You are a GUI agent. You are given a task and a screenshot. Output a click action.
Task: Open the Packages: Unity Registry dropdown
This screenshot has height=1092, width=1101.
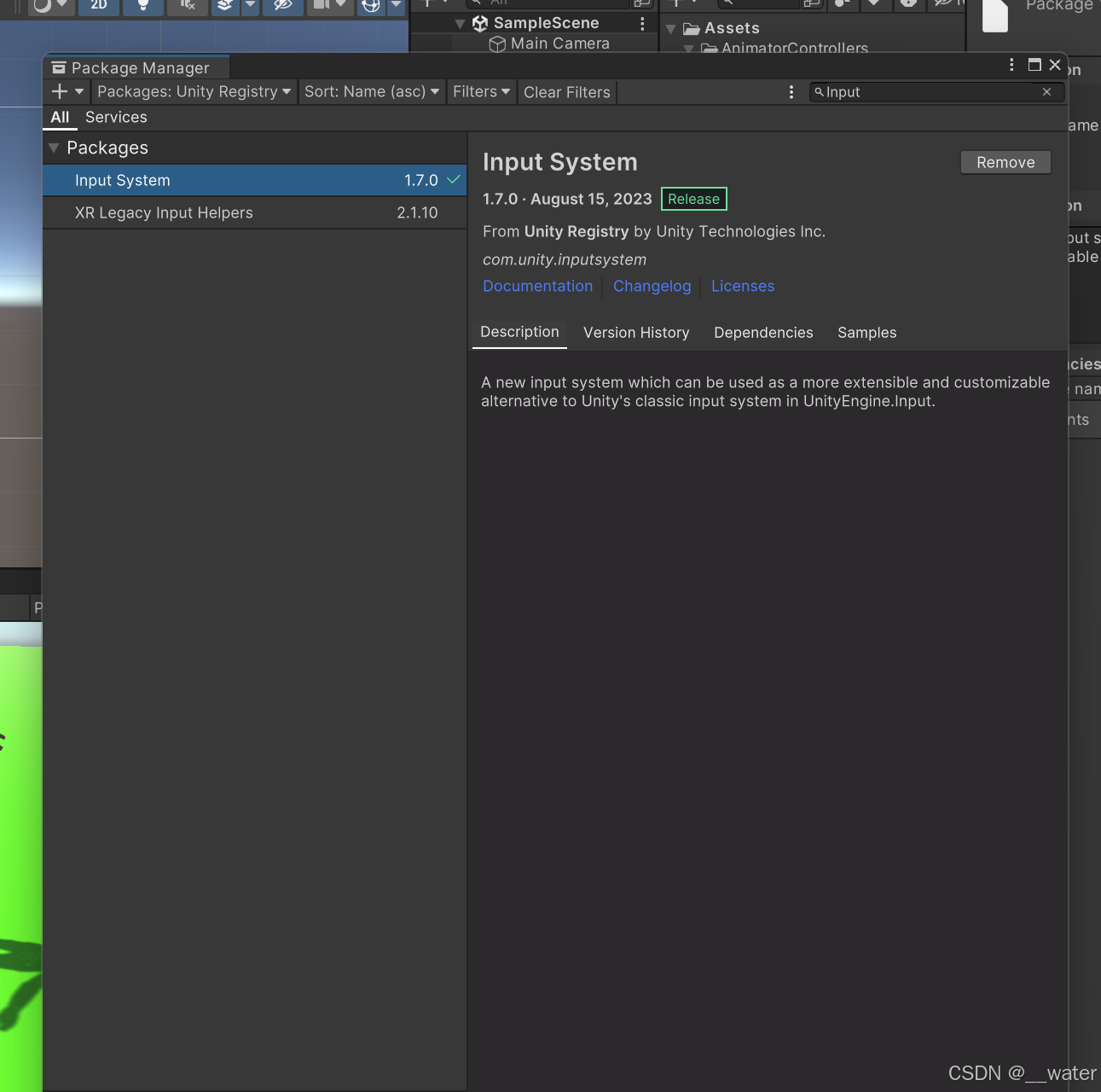point(194,91)
